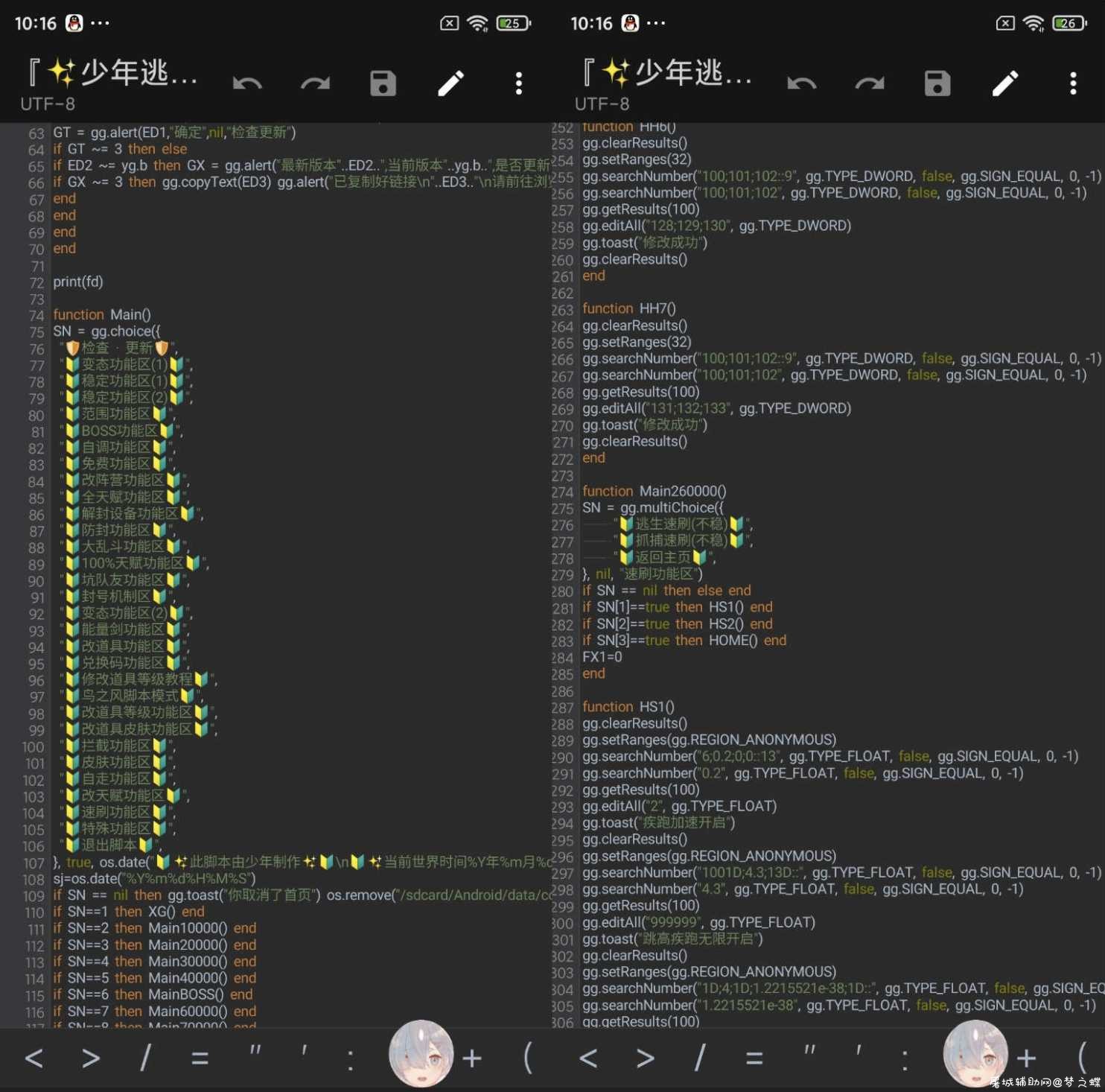Insert the less-than symbol from left shortcut bar

(x=34, y=1058)
